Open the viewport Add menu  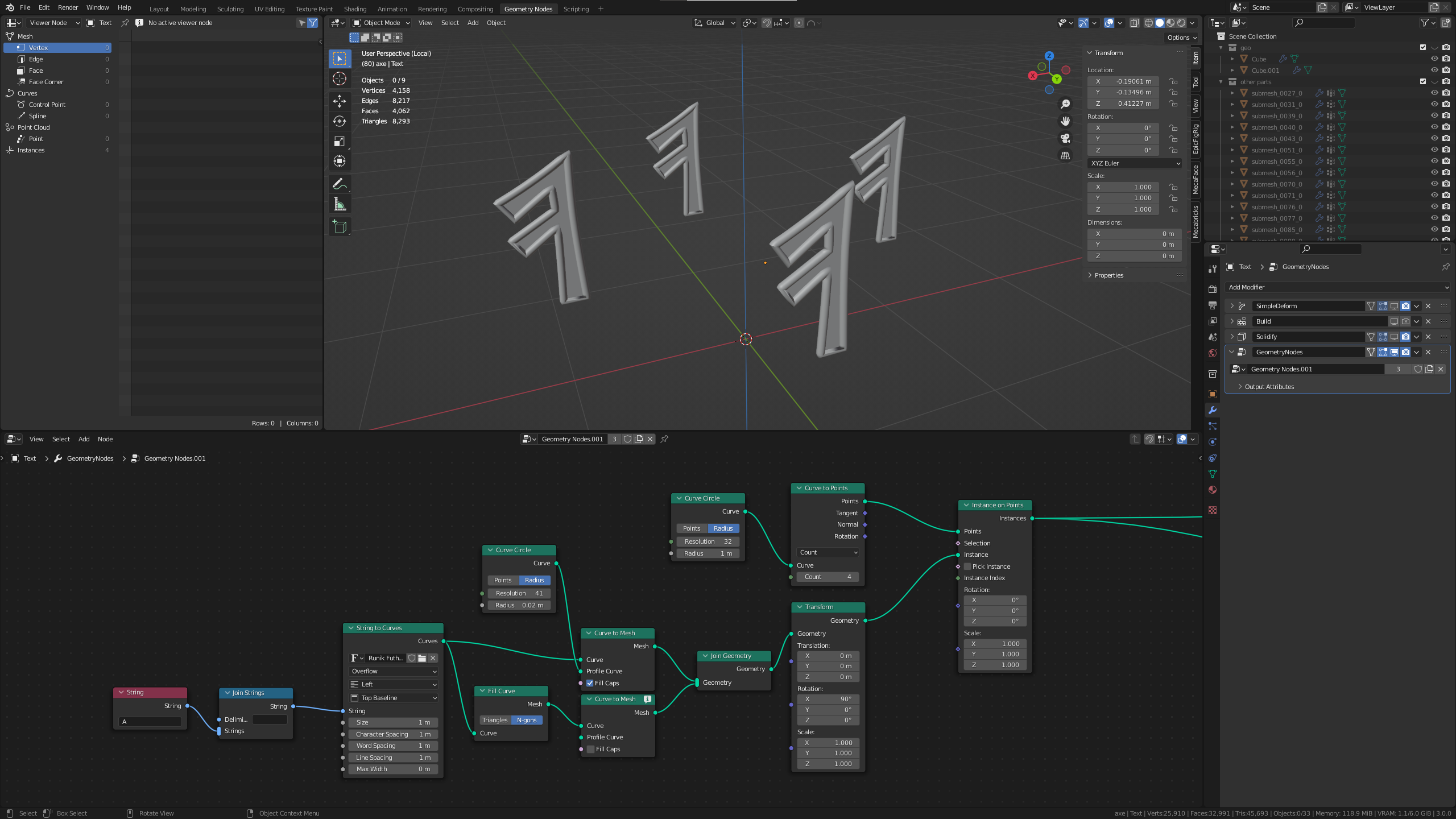click(473, 23)
